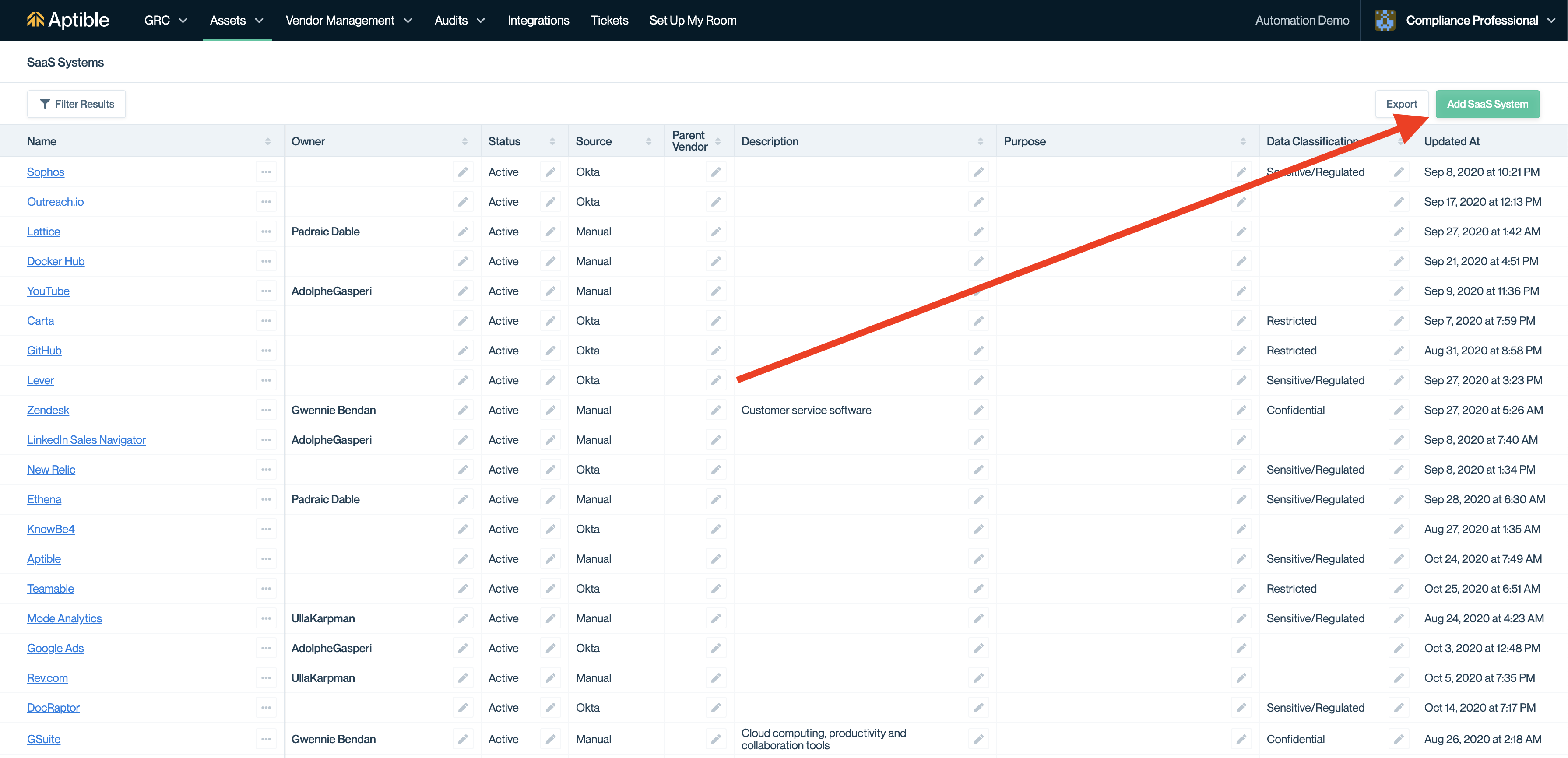Edit Zendesk's description with the pencil icon
Image resolution: width=1568 pixels, height=758 pixels.
pos(978,410)
